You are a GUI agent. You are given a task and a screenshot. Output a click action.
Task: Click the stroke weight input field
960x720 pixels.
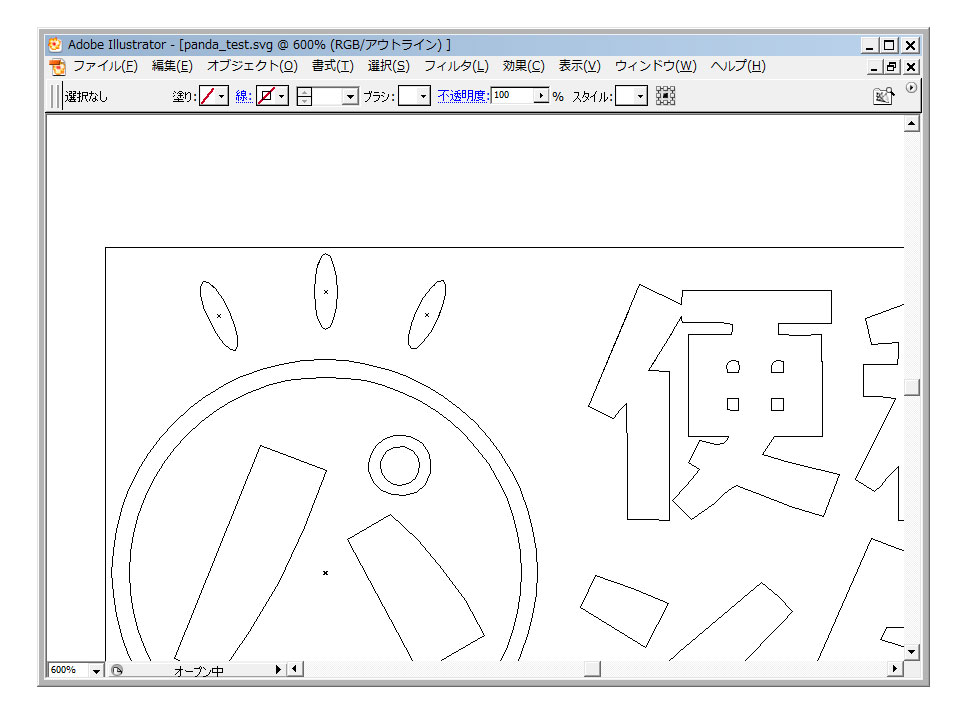[328, 96]
